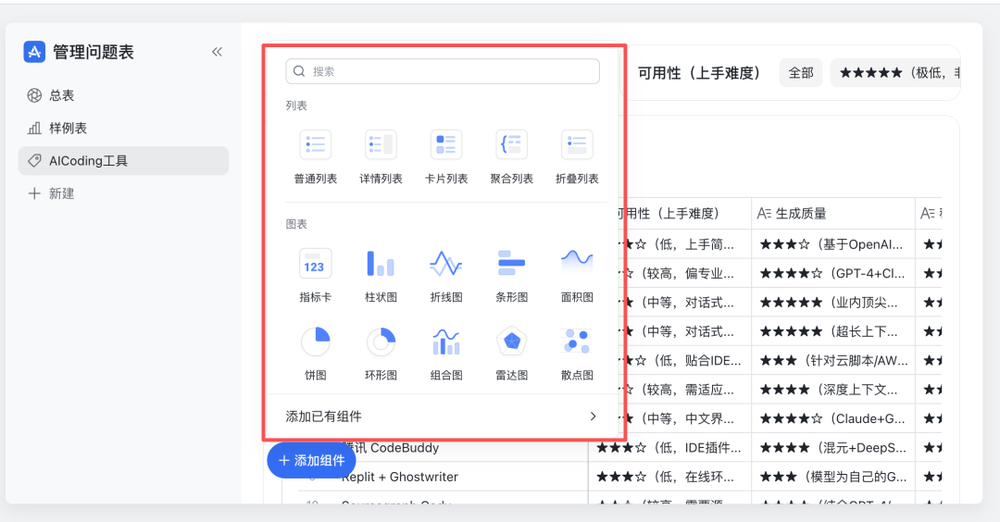Collapse the left sidebar panel

(x=217, y=52)
